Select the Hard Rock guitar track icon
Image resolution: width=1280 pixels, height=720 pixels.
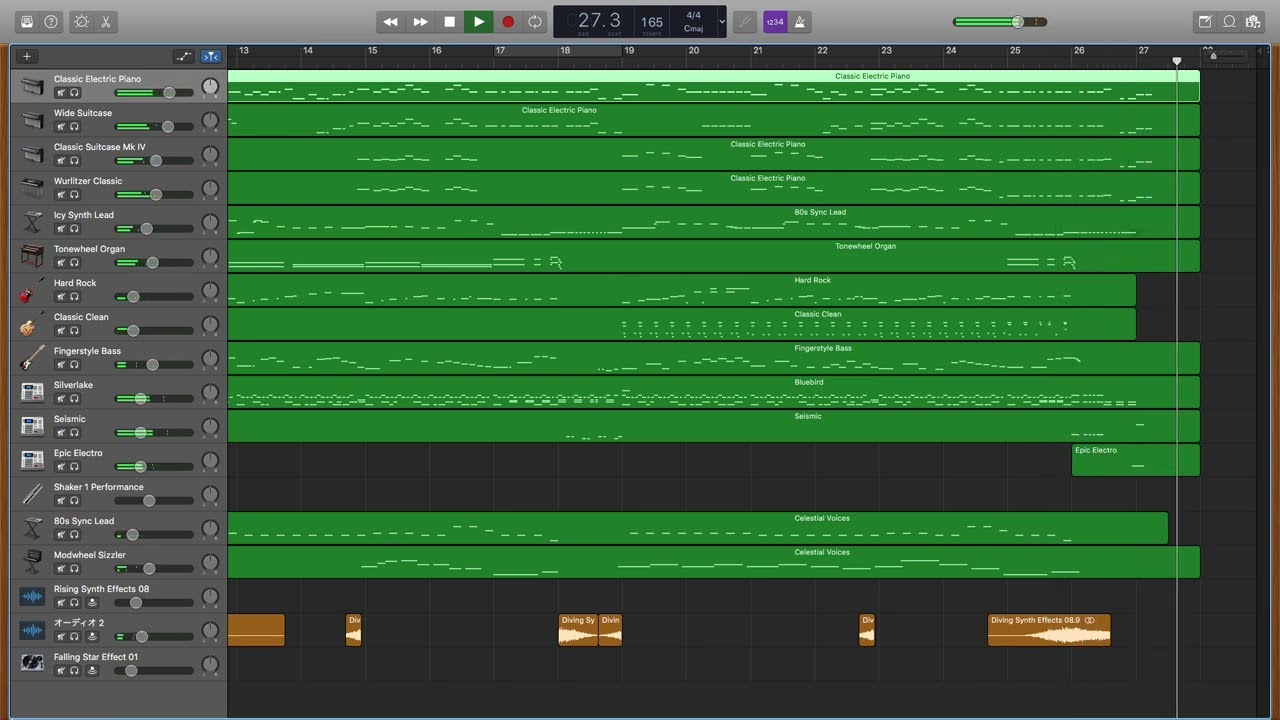pyautogui.click(x=33, y=290)
